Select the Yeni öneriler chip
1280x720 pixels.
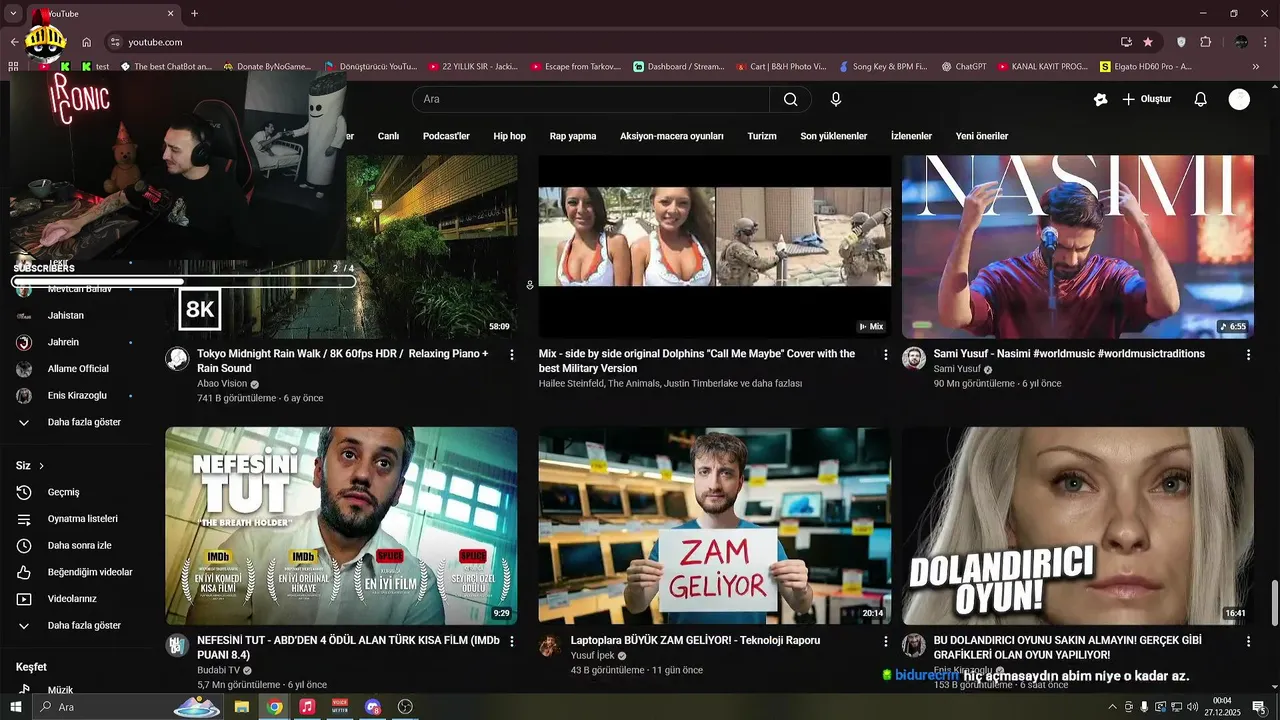click(x=982, y=136)
